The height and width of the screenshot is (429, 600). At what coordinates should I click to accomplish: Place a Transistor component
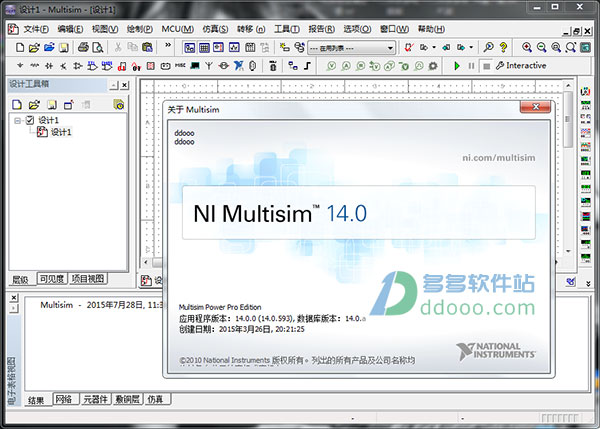(63, 66)
